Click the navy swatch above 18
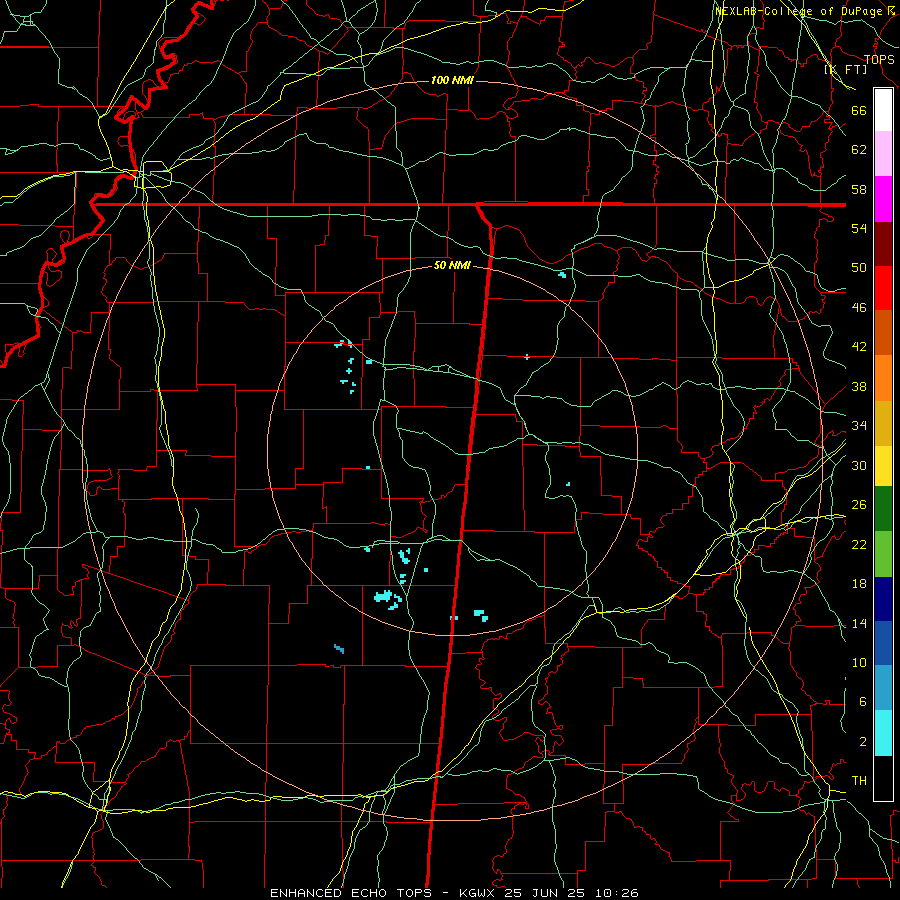Image resolution: width=900 pixels, height=900 pixels. 883,599
